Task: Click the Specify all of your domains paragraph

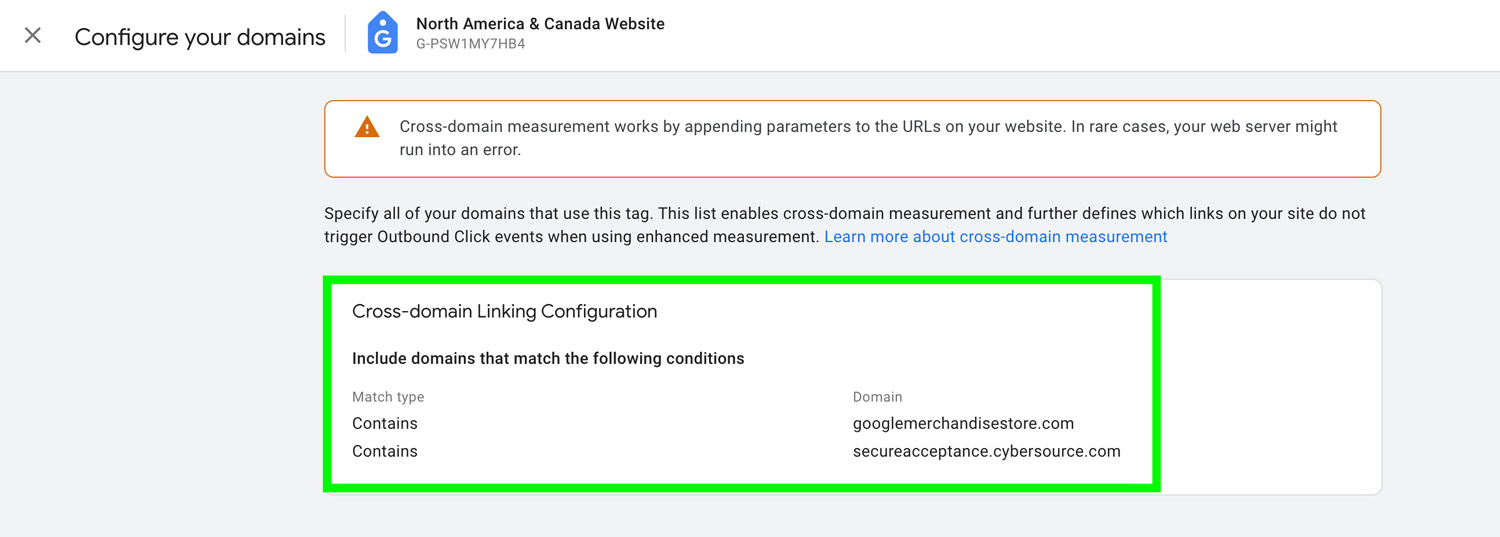Action: coord(845,225)
